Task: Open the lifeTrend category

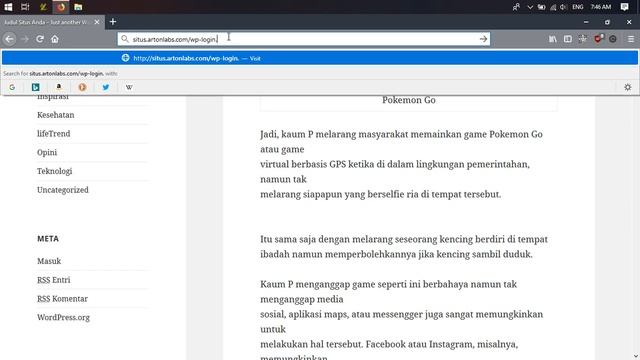Action: pyautogui.click(x=53, y=134)
